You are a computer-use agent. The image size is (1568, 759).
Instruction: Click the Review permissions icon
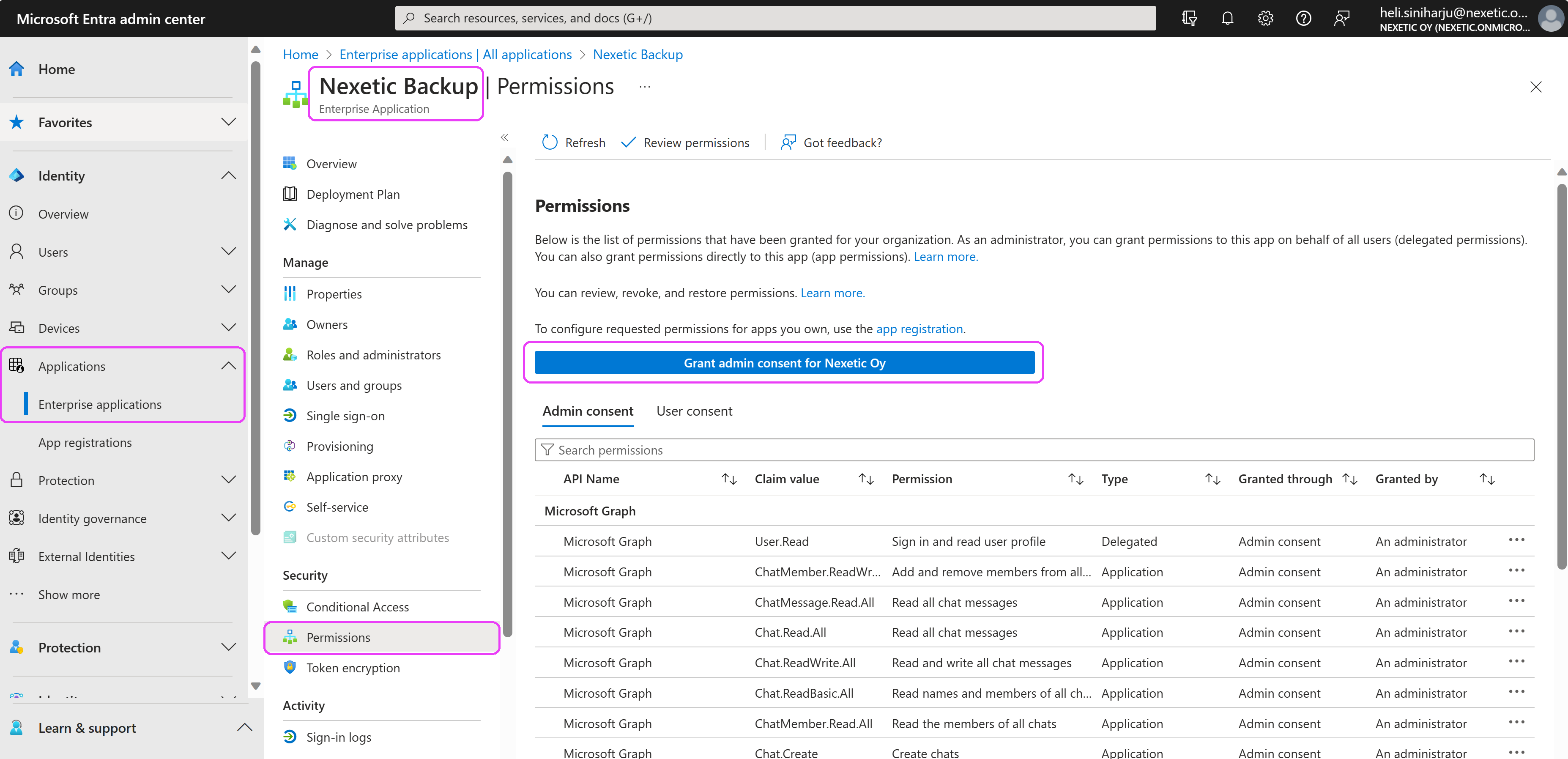[x=628, y=142]
